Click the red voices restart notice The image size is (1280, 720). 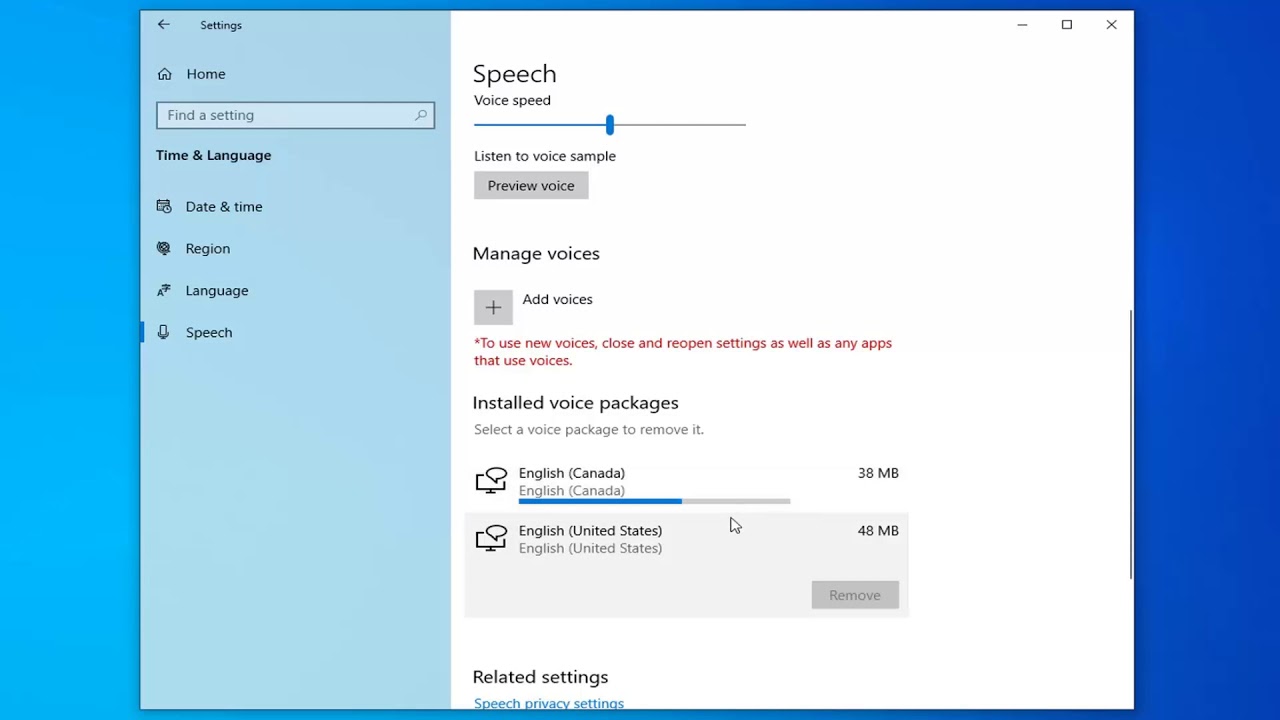(683, 352)
